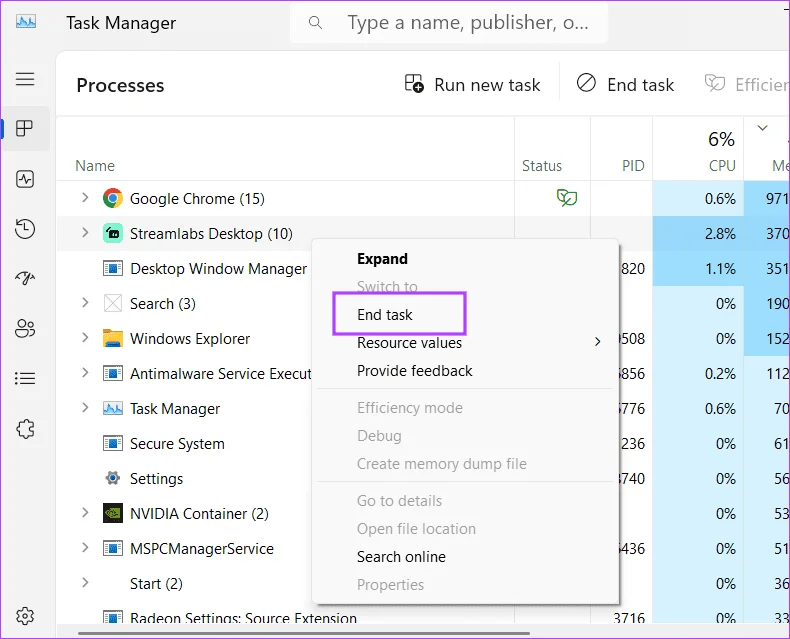This screenshot has width=790, height=639.
Task: Choose End task in the context menu
Action: 384,315
